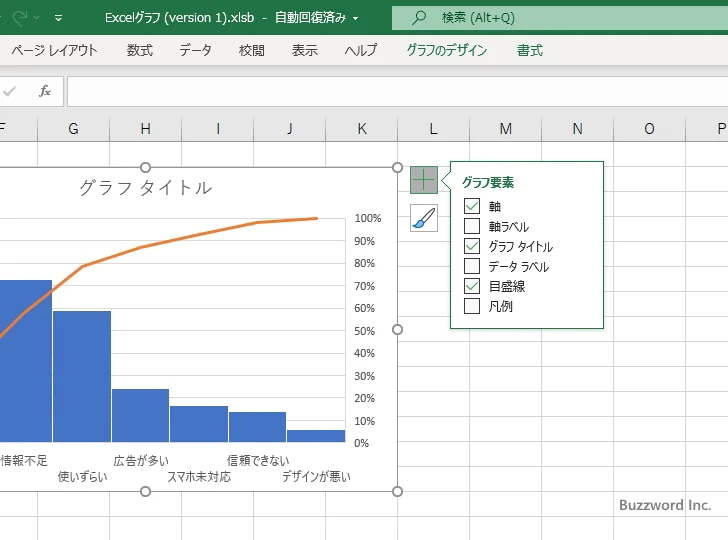Click the スマホ未対応 blue bar
Screen dimensions: 728x540
pyautogui.click(x=199, y=424)
